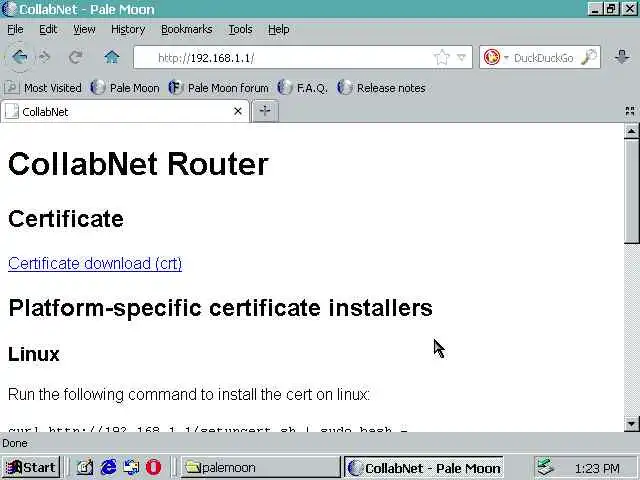The image size is (640, 480).
Task: Open the F.A.Q. bookmark
Action: click(x=302, y=88)
